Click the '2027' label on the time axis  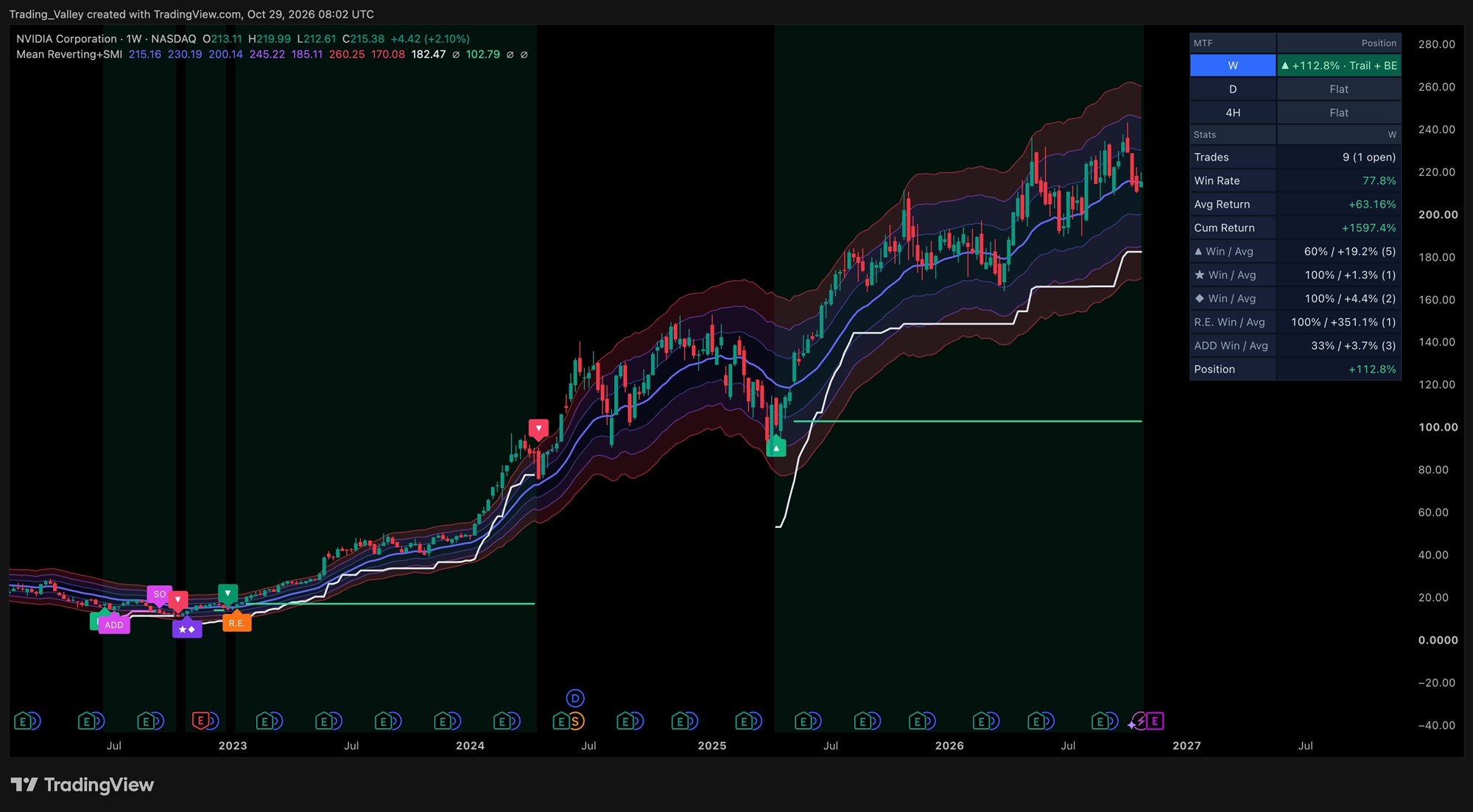(x=1187, y=746)
